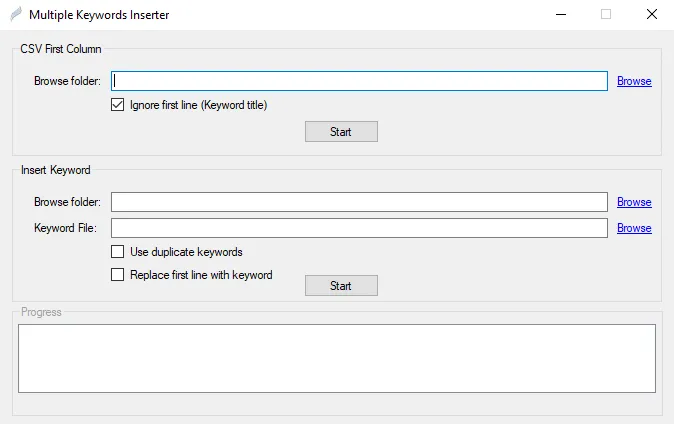
Task: Focus the Keyword File text field
Action: 359,228
